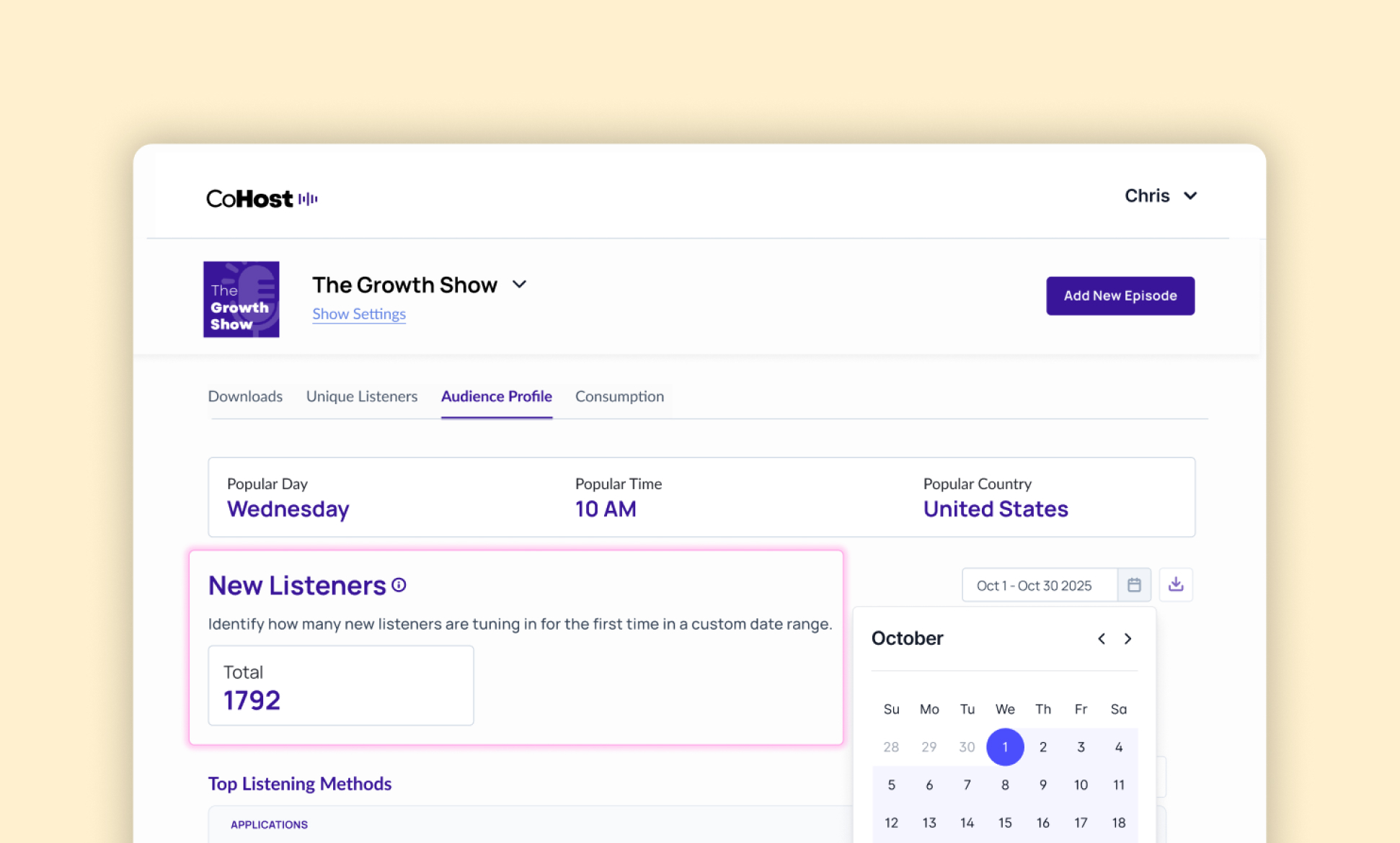Open the Show Settings link
Screen dimensions: 1400x843
pyautogui.click(x=359, y=314)
